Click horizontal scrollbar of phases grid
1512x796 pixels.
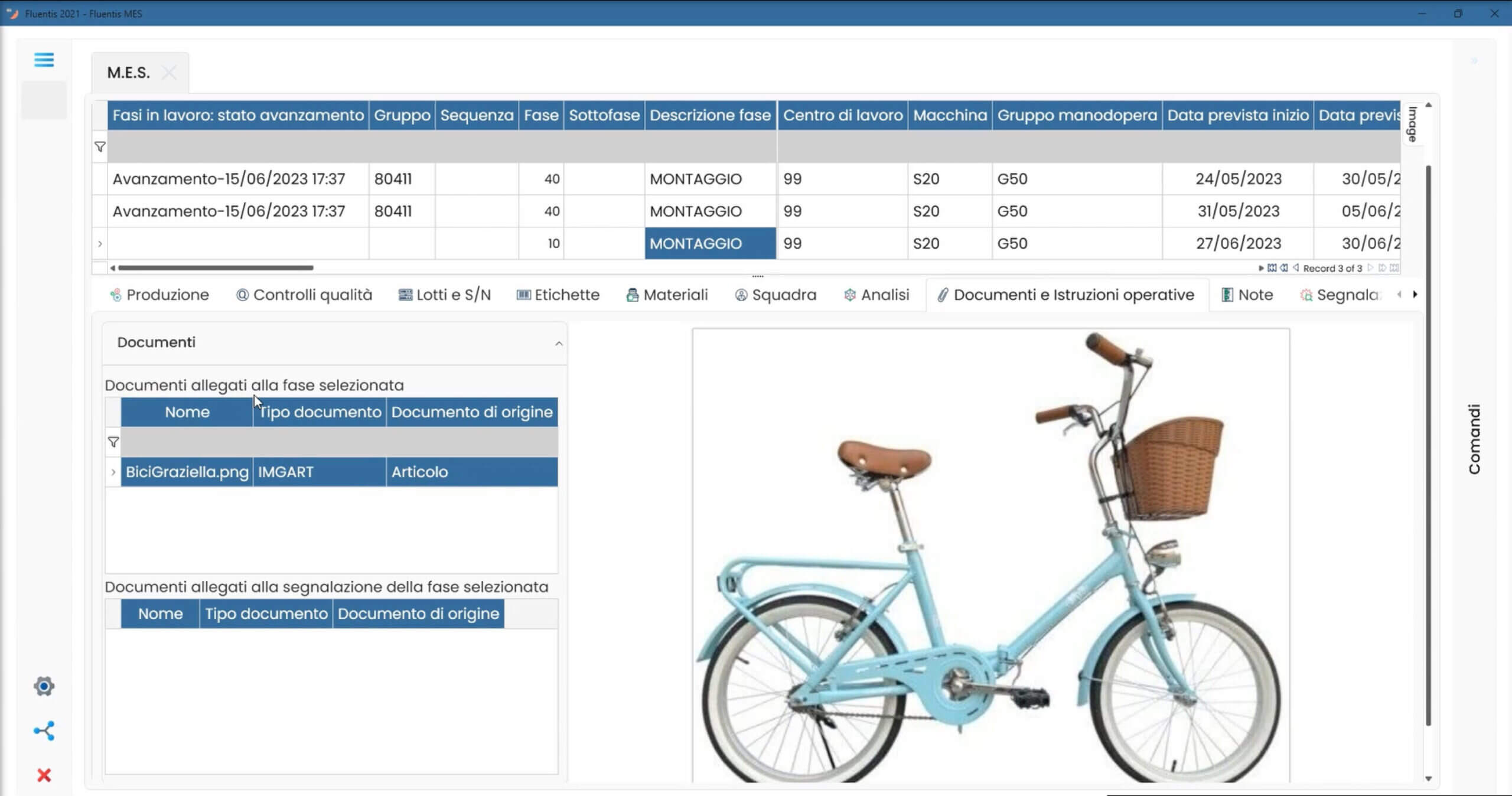216,268
